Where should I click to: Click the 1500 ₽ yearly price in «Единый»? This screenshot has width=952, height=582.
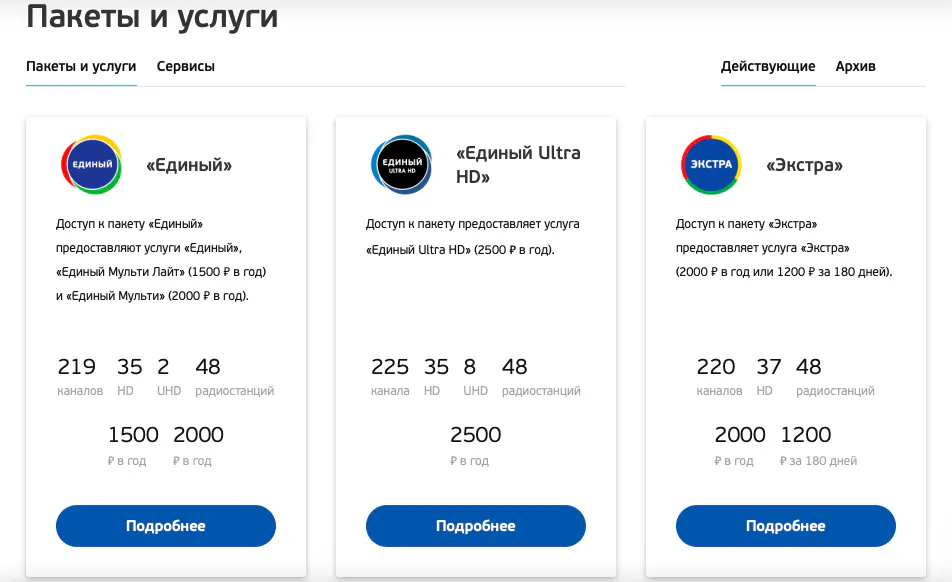click(133, 436)
